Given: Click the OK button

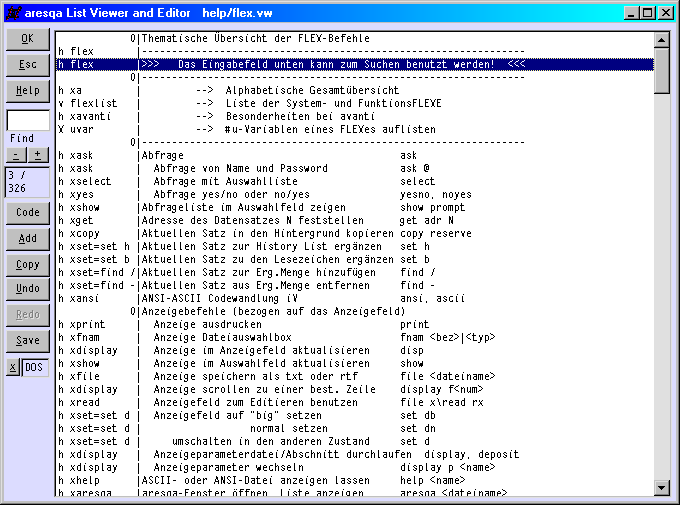Looking at the screenshot, I should [27, 38].
